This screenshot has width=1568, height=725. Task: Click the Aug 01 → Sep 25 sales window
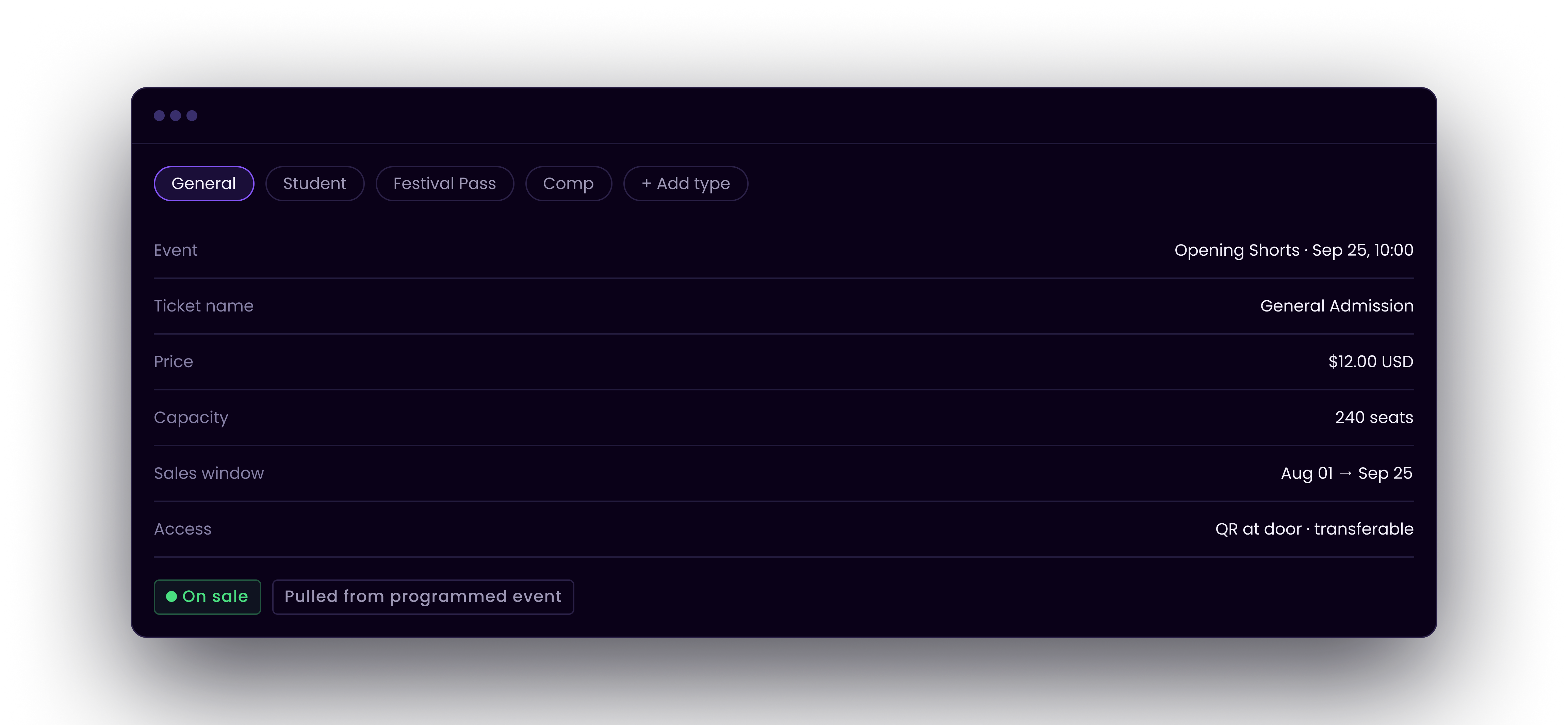click(1346, 473)
